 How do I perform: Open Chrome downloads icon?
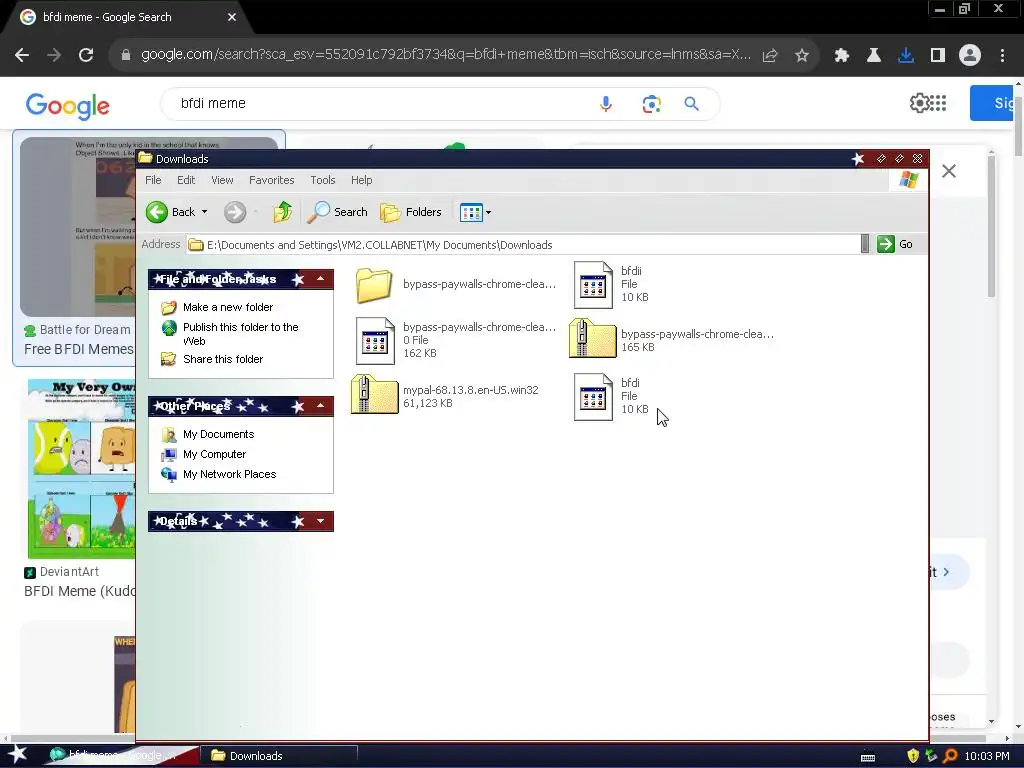[906, 56]
